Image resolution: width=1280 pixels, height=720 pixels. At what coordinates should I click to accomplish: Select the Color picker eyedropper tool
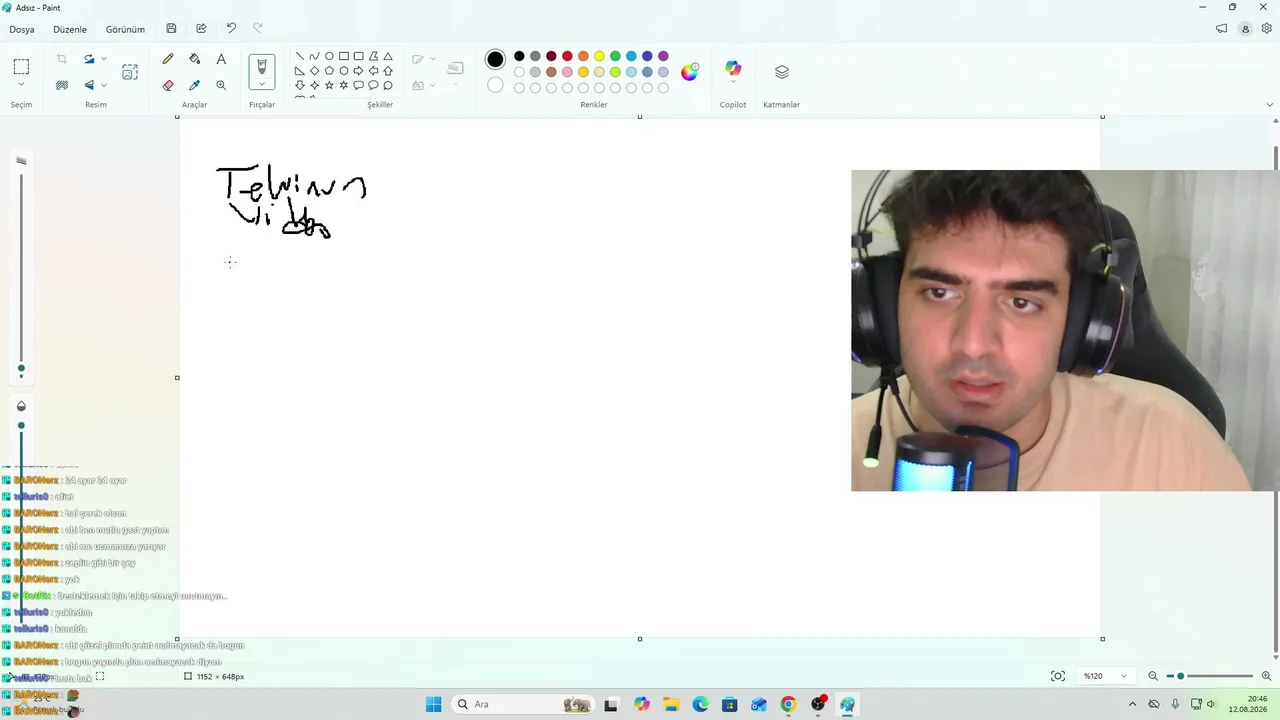[195, 86]
